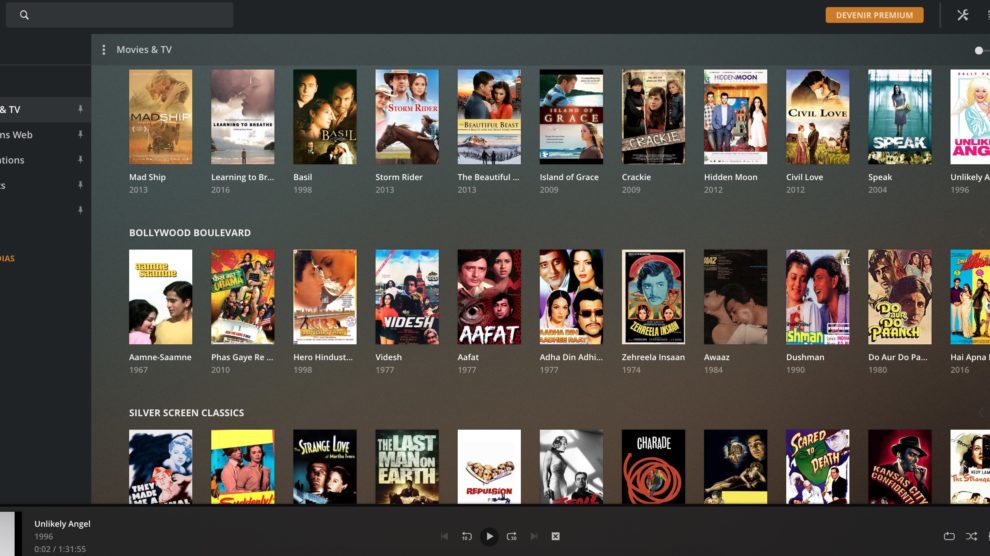The width and height of the screenshot is (990, 556).
Task: Open the Aafat poster
Action: point(489,297)
